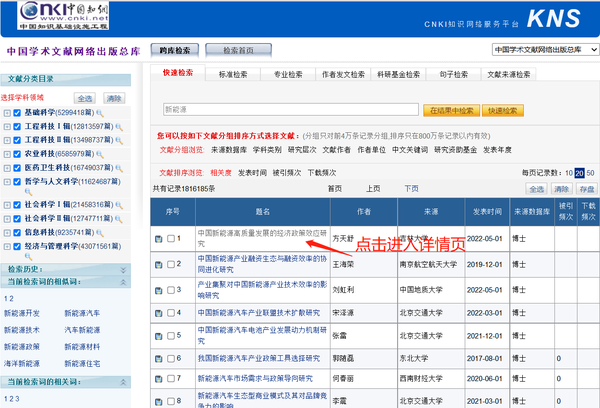Uncheck the 信息科技 category checkbox

[17, 233]
